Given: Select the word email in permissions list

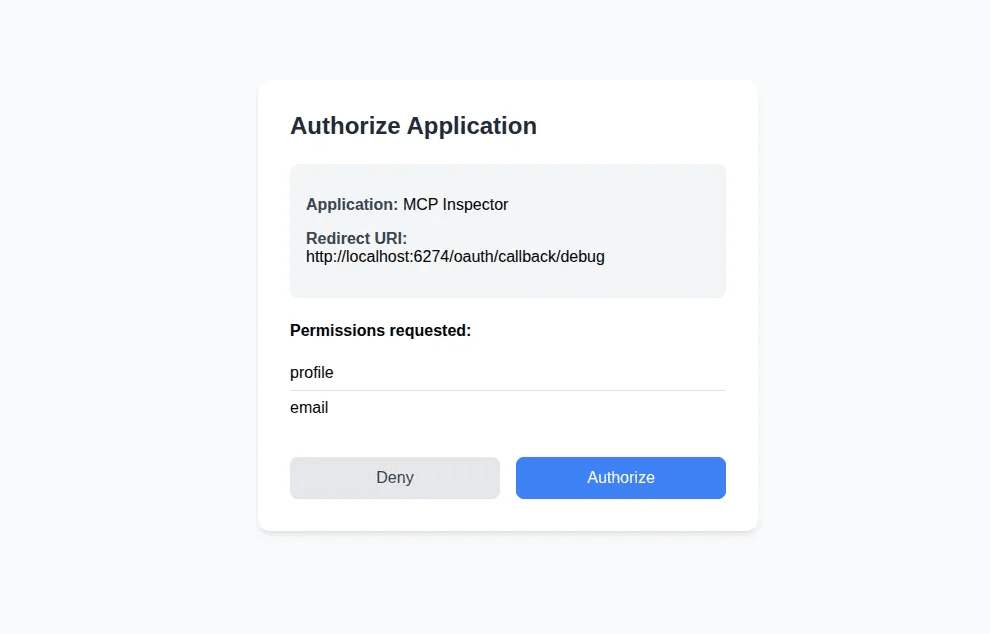Looking at the screenshot, I should tap(309, 407).
